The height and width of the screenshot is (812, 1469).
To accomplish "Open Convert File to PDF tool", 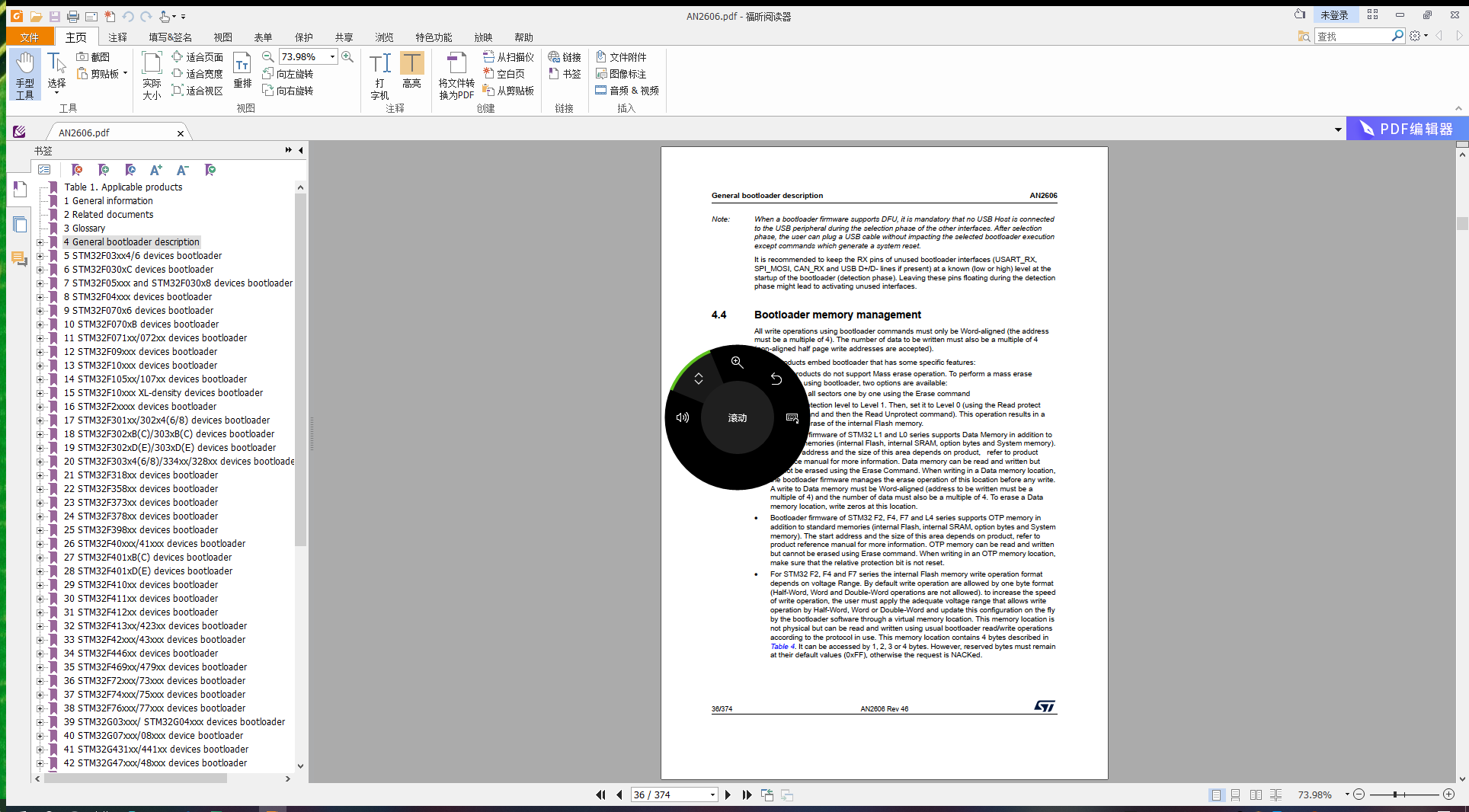I will [456, 75].
